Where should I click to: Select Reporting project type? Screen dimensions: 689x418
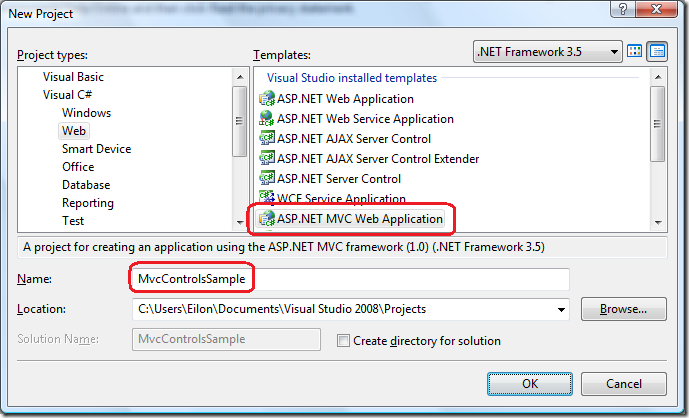[87, 203]
